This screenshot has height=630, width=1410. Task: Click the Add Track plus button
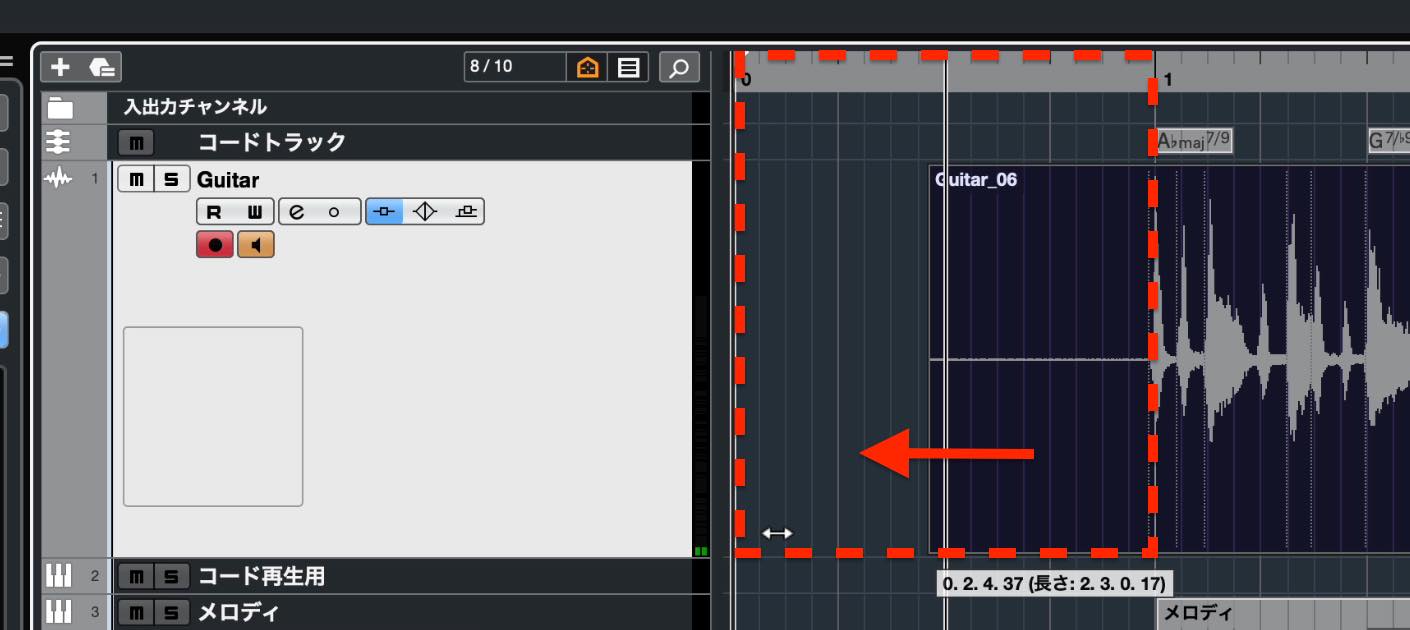pyautogui.click(x=61, y=67)
